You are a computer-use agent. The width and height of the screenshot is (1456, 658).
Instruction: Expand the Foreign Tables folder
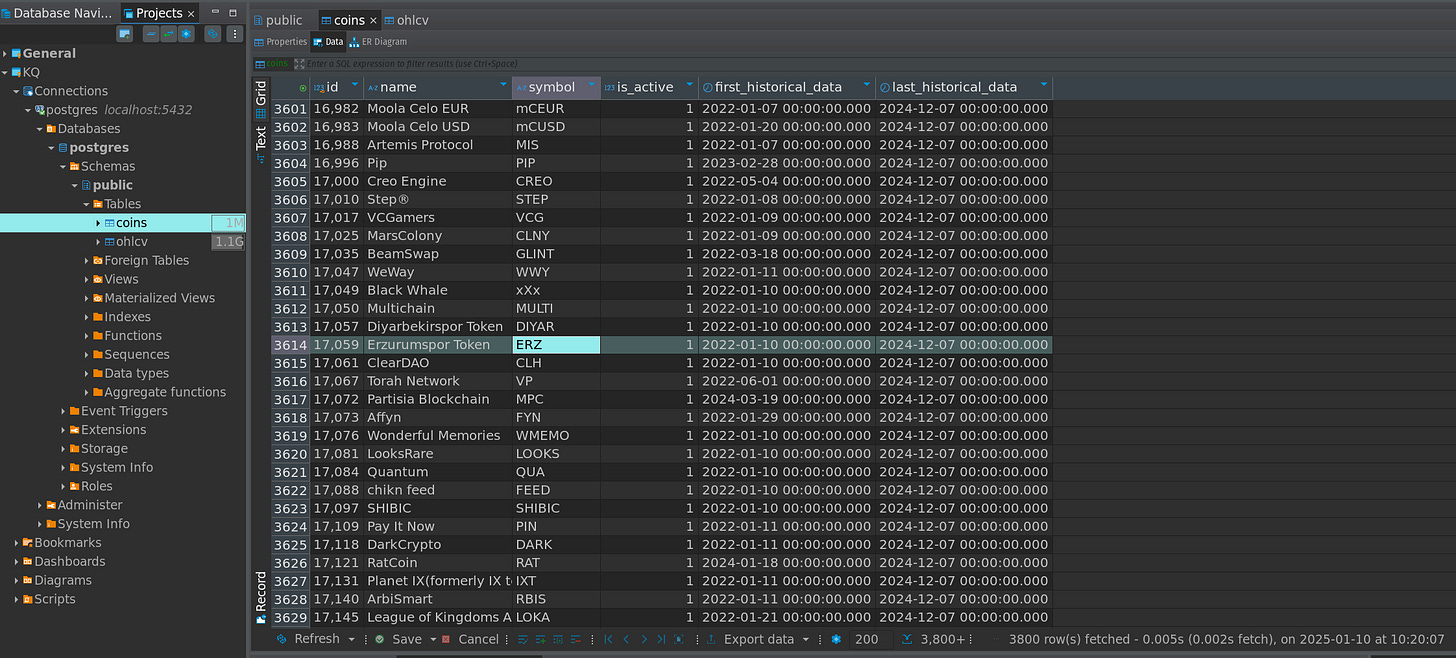(x=87, y=260)
